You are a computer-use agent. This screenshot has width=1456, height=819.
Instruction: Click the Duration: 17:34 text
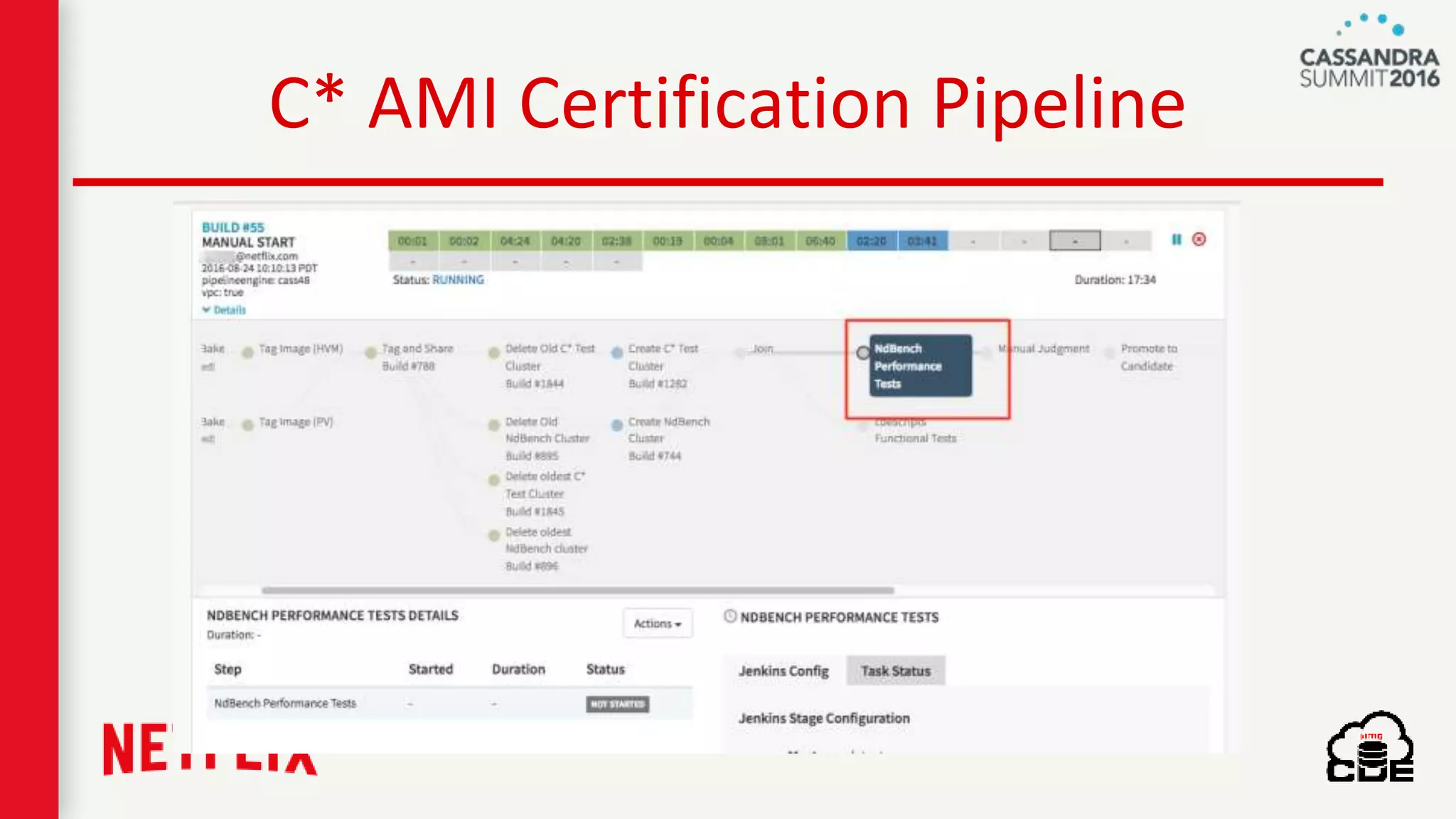(1115, 280)
